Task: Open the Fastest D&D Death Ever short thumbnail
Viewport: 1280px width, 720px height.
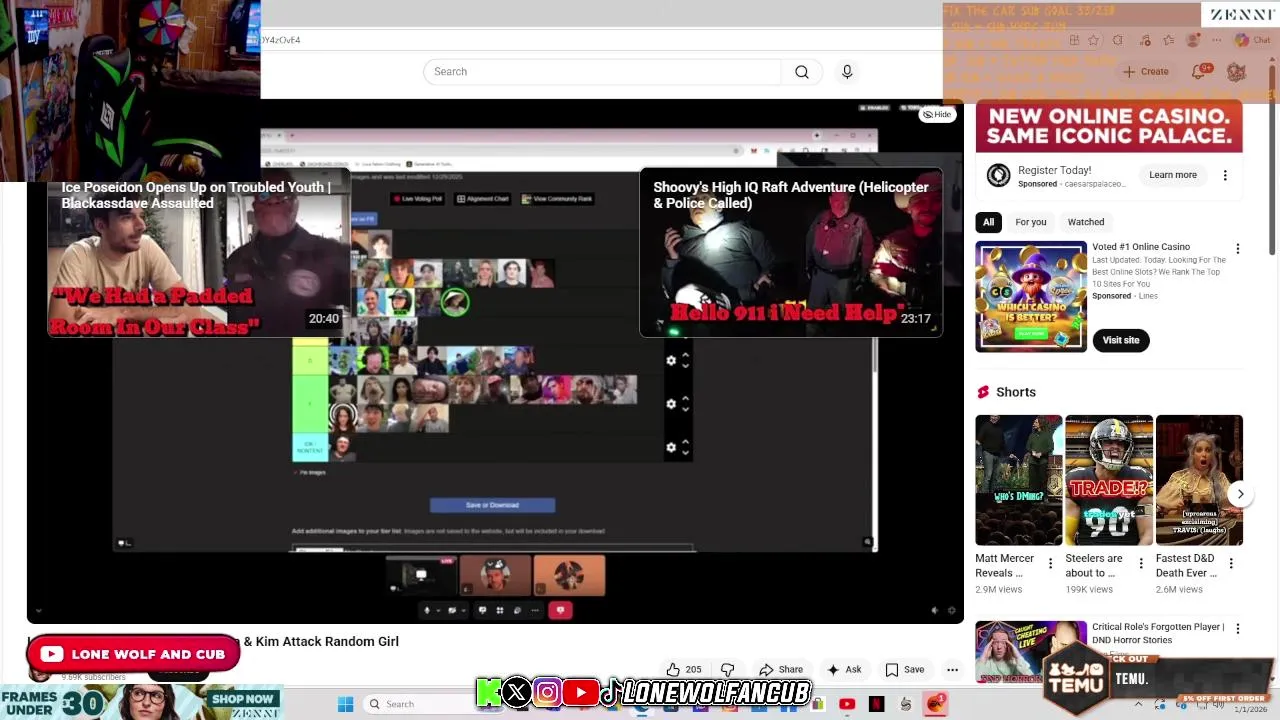Action: 1199,480
